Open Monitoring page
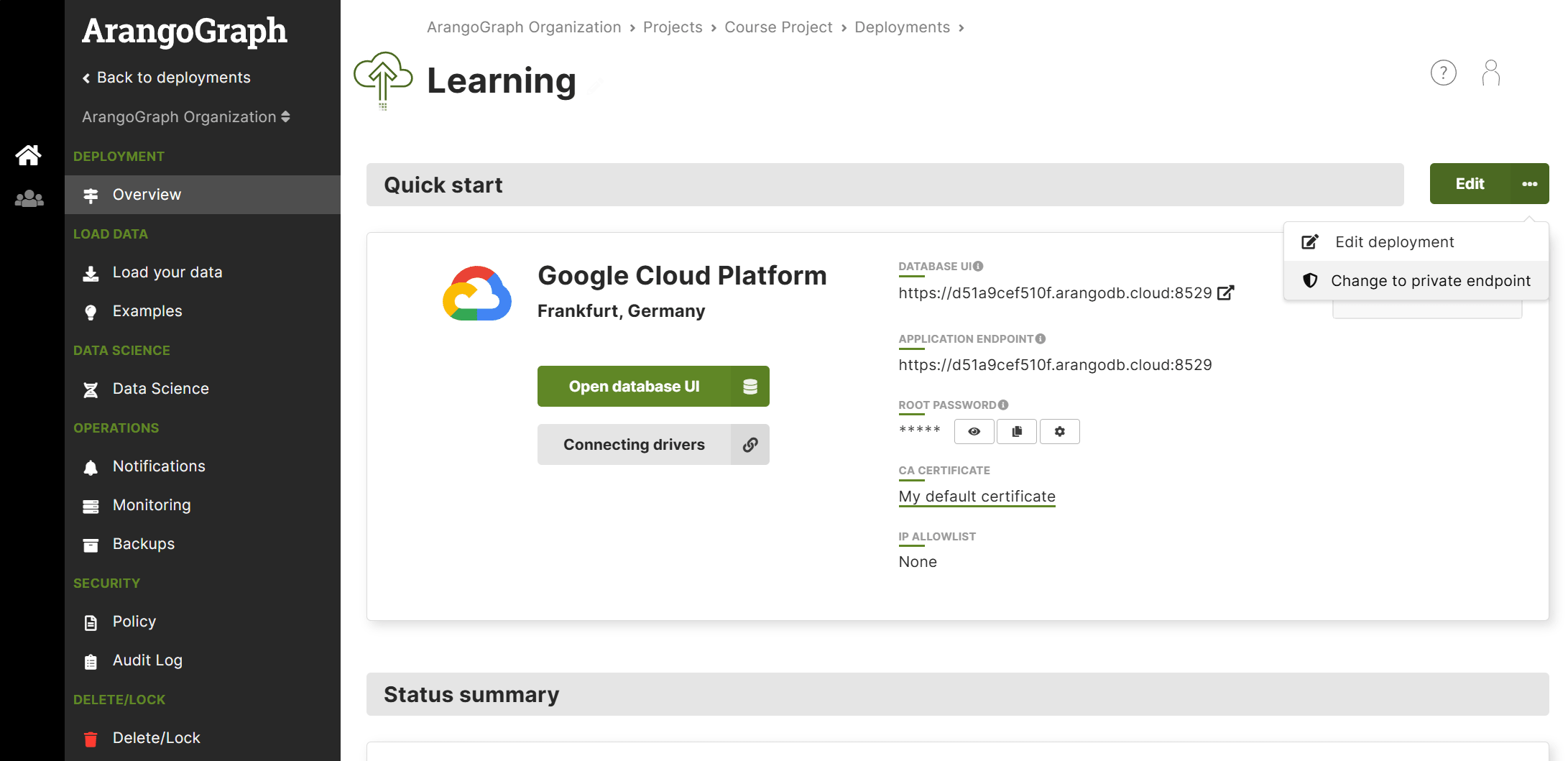The width and height of the screenshot is (1568, 761). click(x=203, y=505)
